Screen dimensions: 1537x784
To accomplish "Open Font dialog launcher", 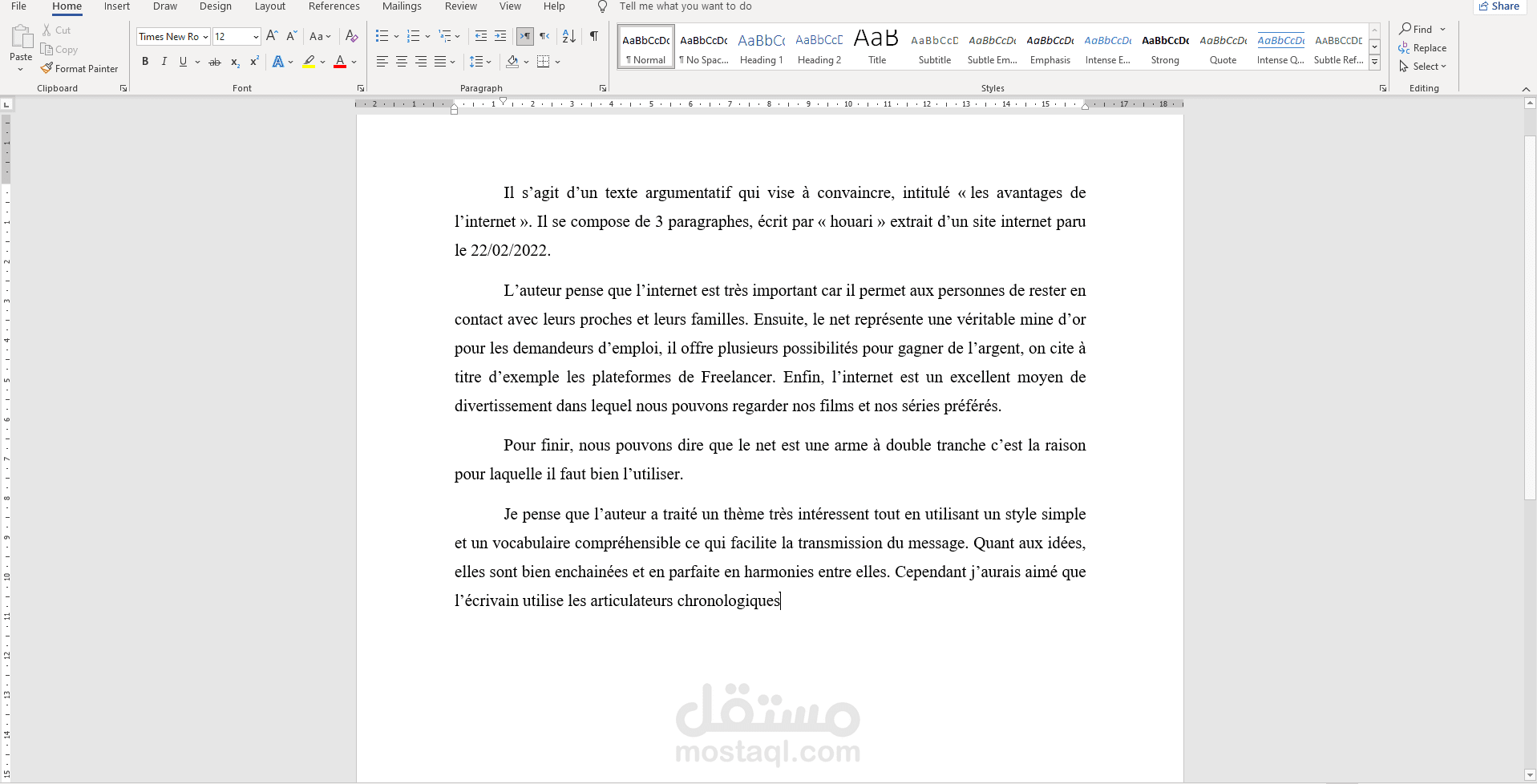I will click(x=361, y=88).
